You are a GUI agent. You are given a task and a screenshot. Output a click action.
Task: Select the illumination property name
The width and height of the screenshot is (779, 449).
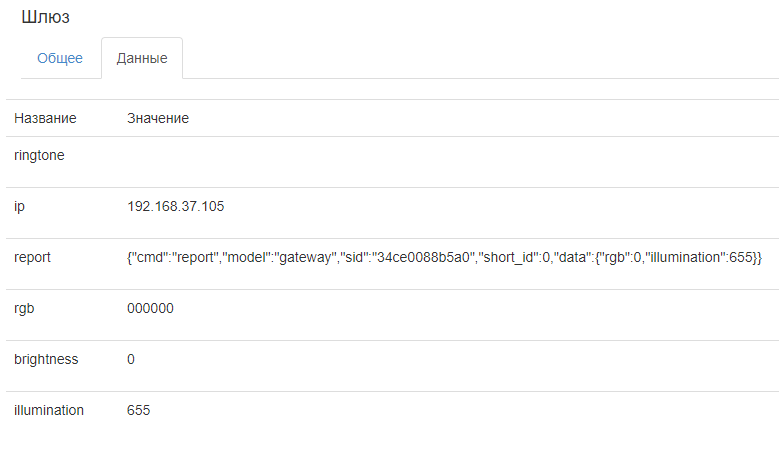point(49,410)
